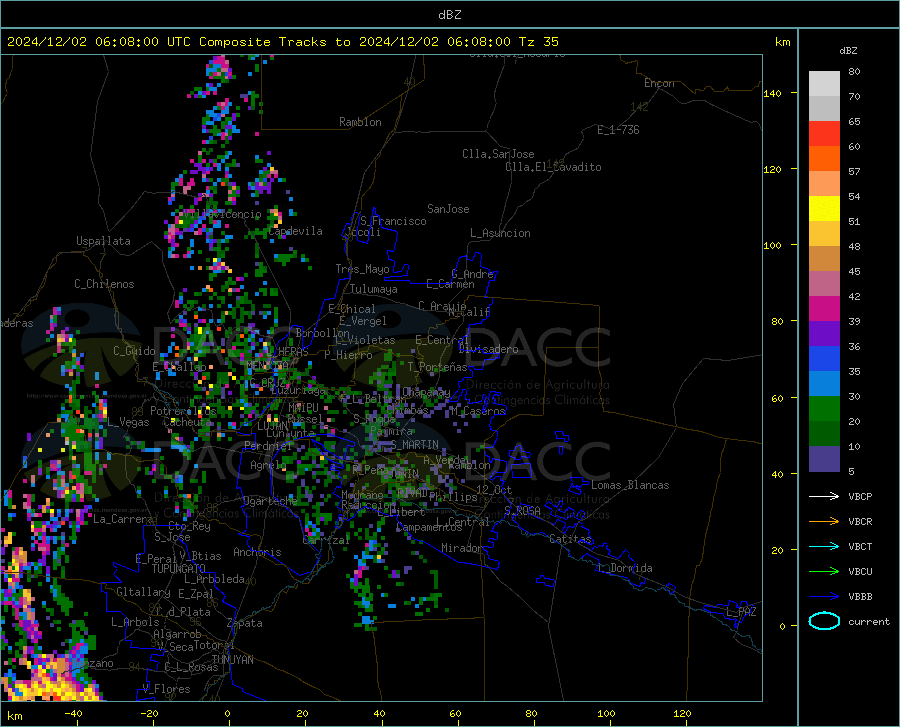Click the E_Carmen map label
This screenshot has width=900, height=727.
450,283
